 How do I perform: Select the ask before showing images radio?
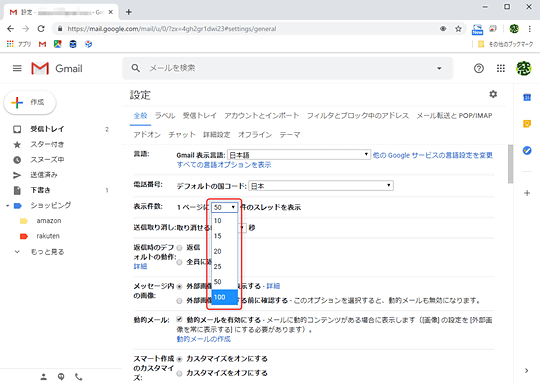tap(179, 301)
